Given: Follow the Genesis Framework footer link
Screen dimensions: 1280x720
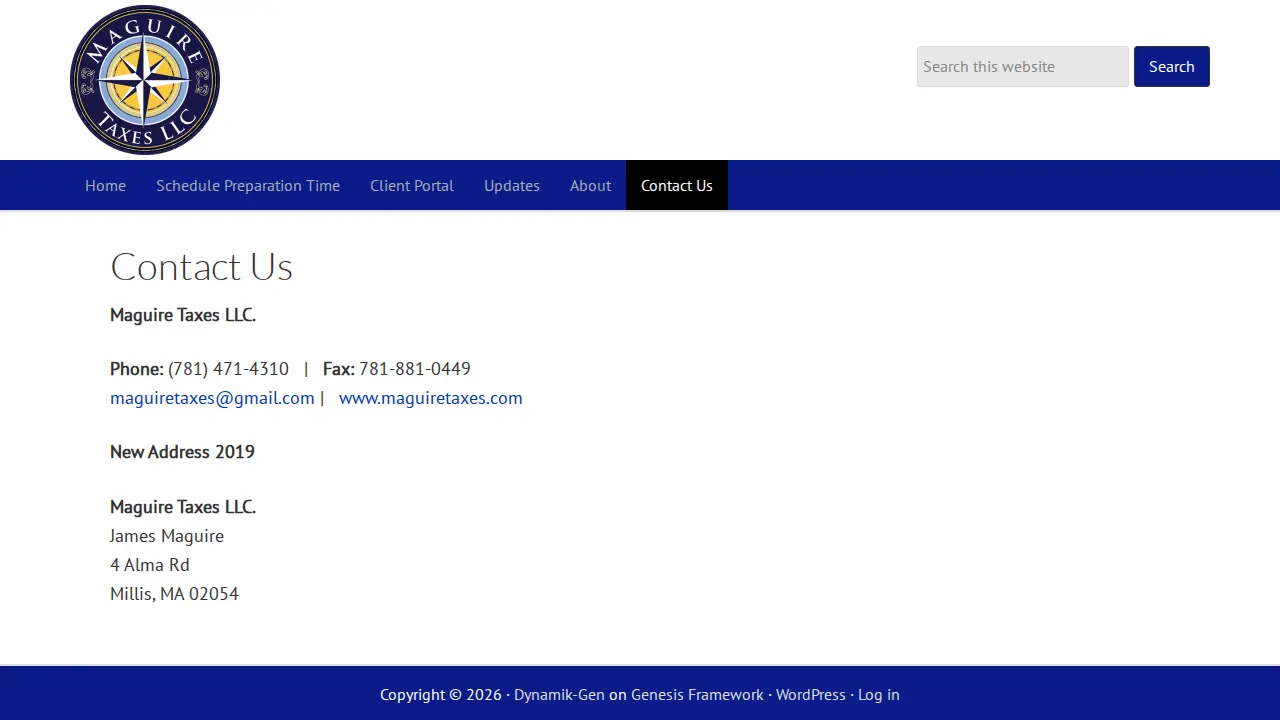Looking at the screenshot, I should pyautogui.click(x=697, y=695).
